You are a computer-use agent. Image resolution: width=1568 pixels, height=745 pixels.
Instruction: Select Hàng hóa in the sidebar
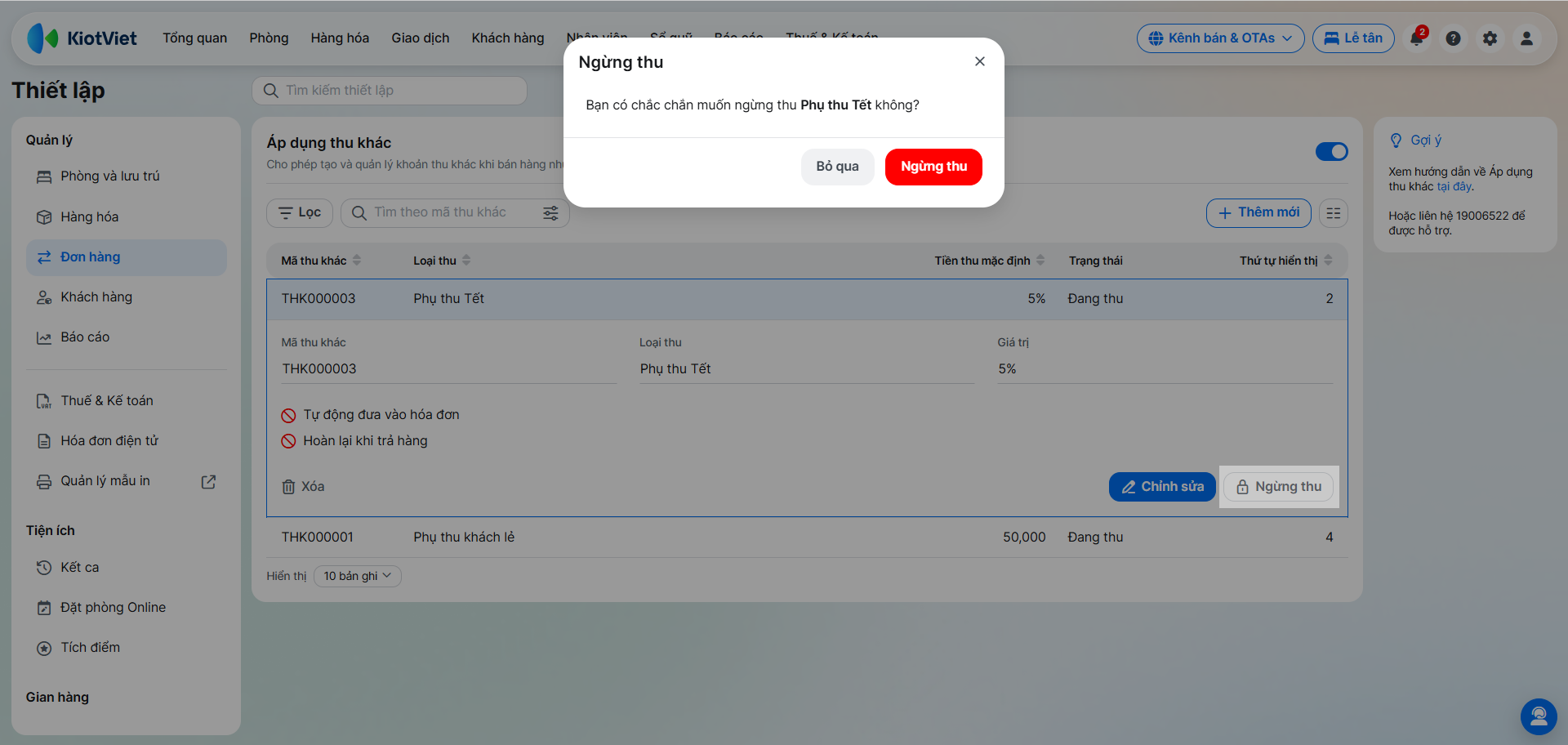(127, 217)
